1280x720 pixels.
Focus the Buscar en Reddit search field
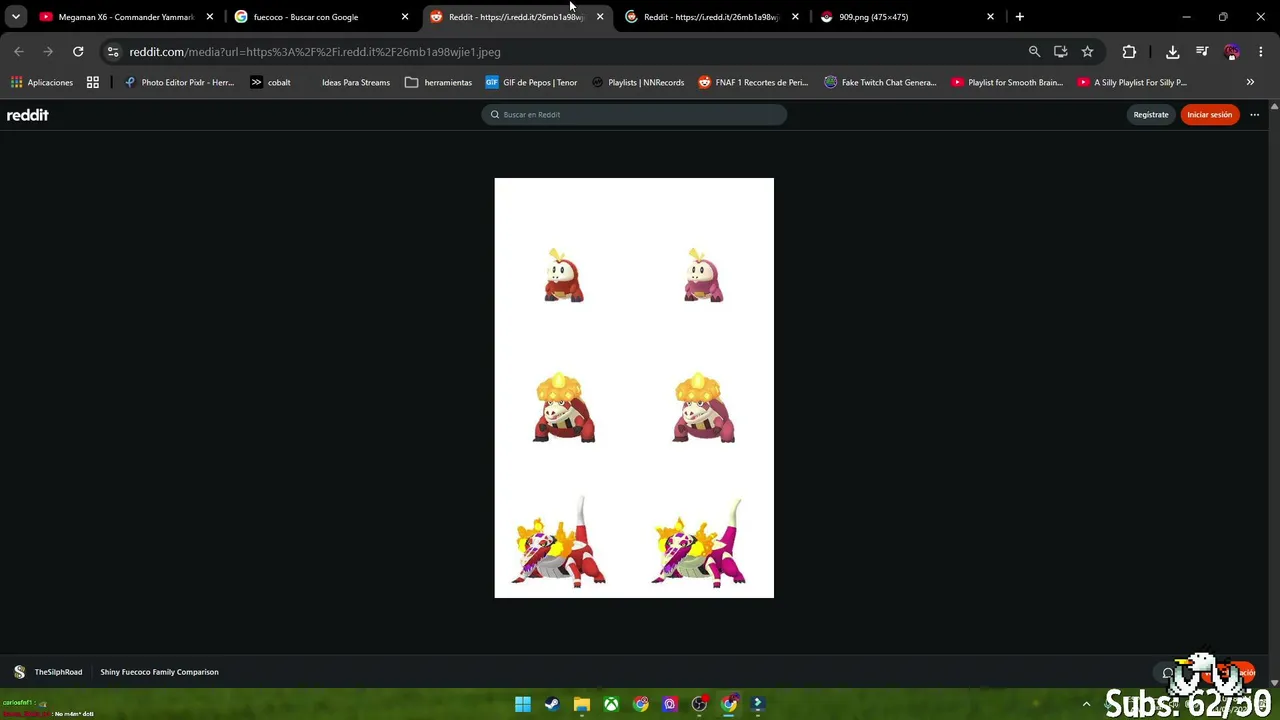pos(634,115)
